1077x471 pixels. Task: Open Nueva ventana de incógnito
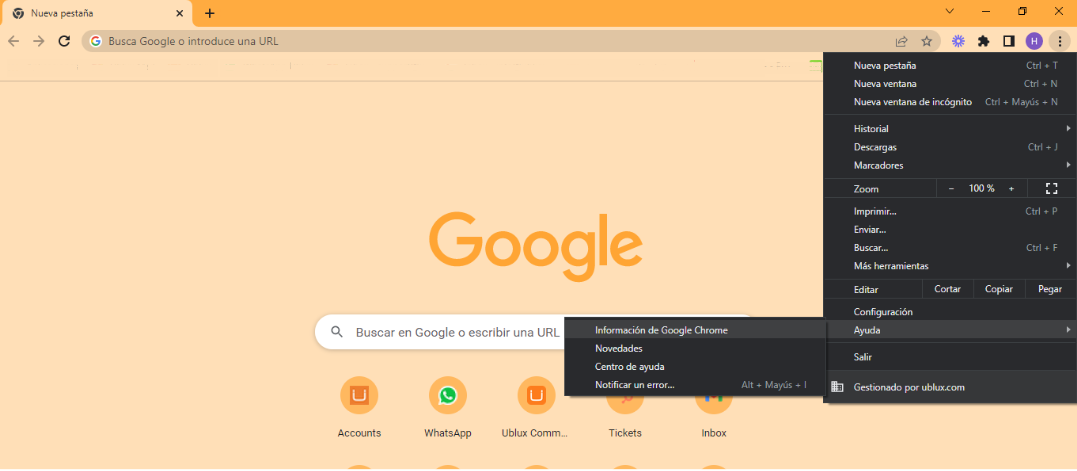949,102
